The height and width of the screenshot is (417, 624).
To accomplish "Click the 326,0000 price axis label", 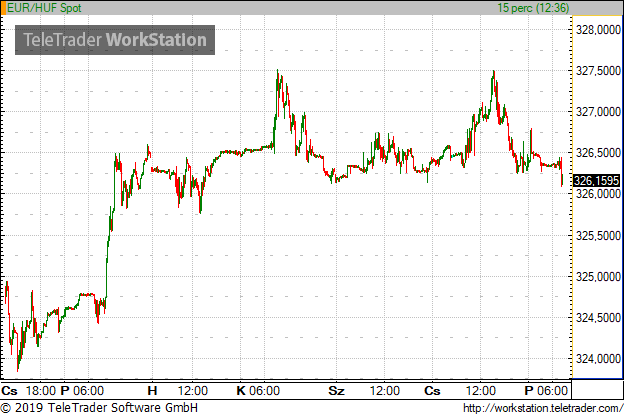I will [x=598, y=194].
